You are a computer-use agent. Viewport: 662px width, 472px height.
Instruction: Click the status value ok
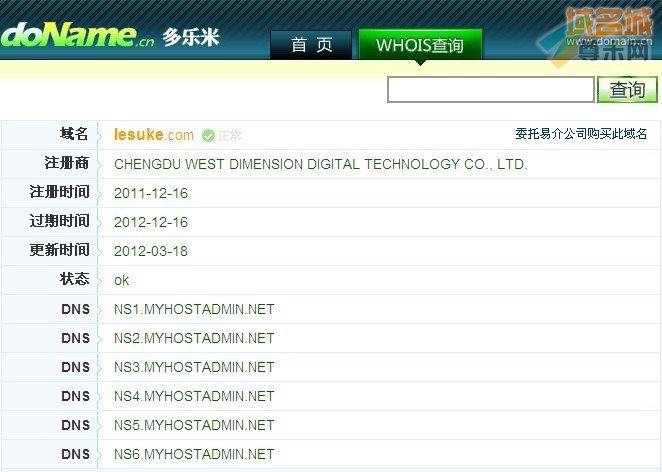coord(122,280)
